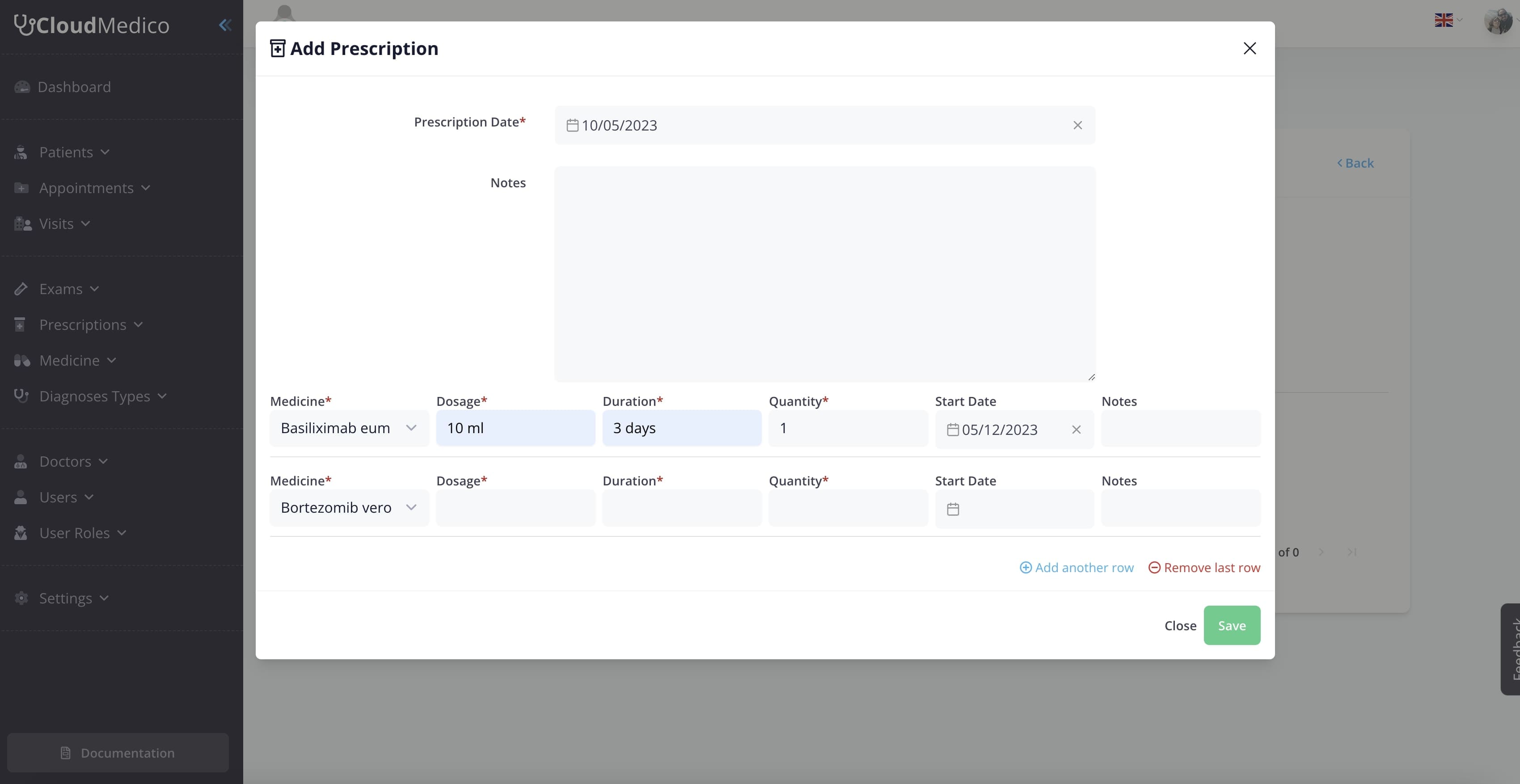Screen dimensions: 1520x784
Task: Open the language flag dropdown
Action: point(1447,20)
